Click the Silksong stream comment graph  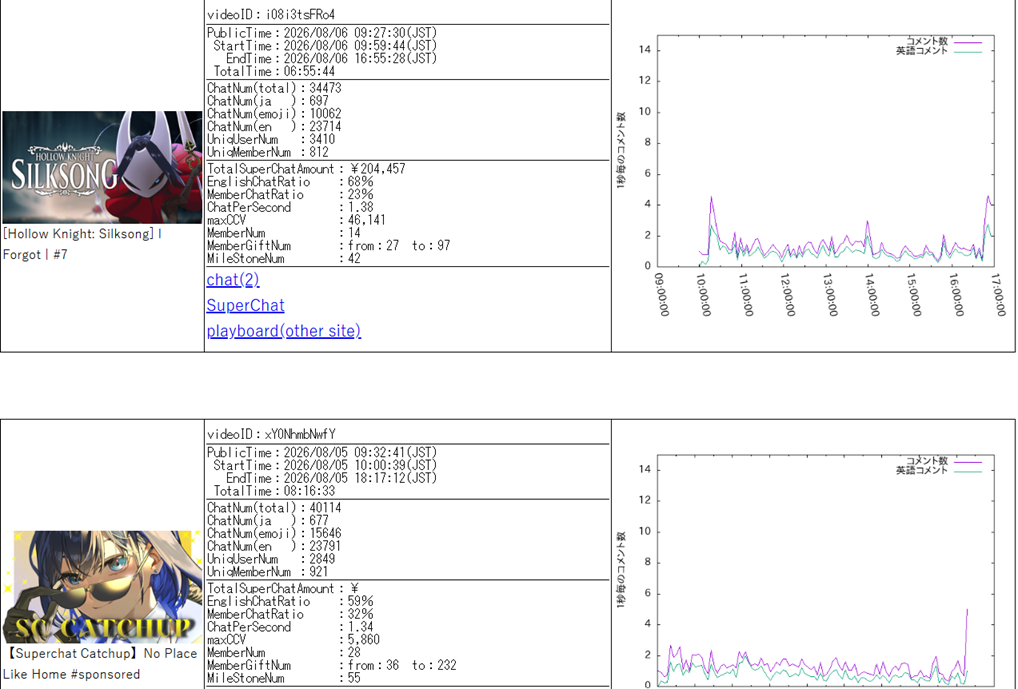813,175
